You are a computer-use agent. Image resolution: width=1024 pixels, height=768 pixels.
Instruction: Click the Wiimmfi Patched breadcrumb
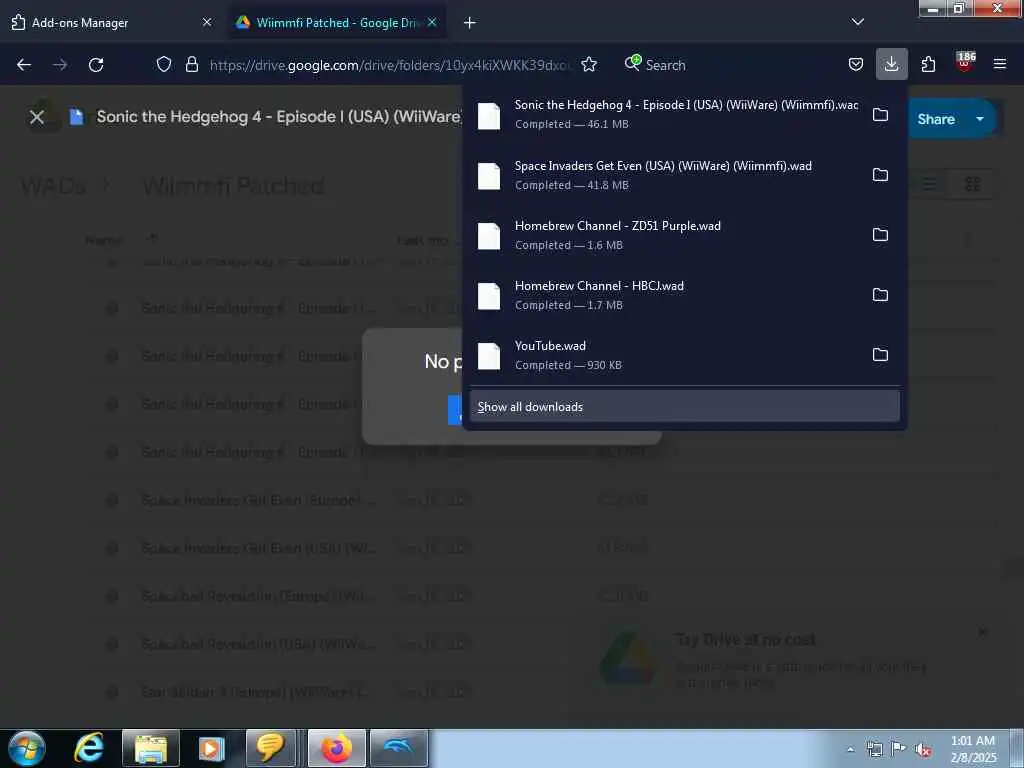click(x=233, y=186)
